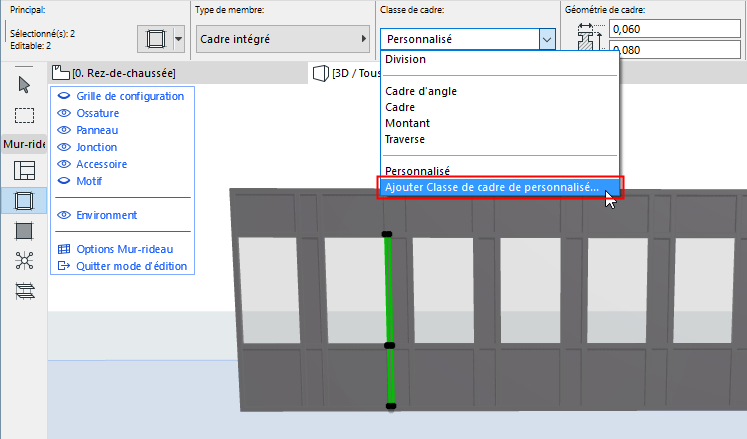Screen dimensions: 747x439
Task: Open the frame tool settings button
Action: 155,39
